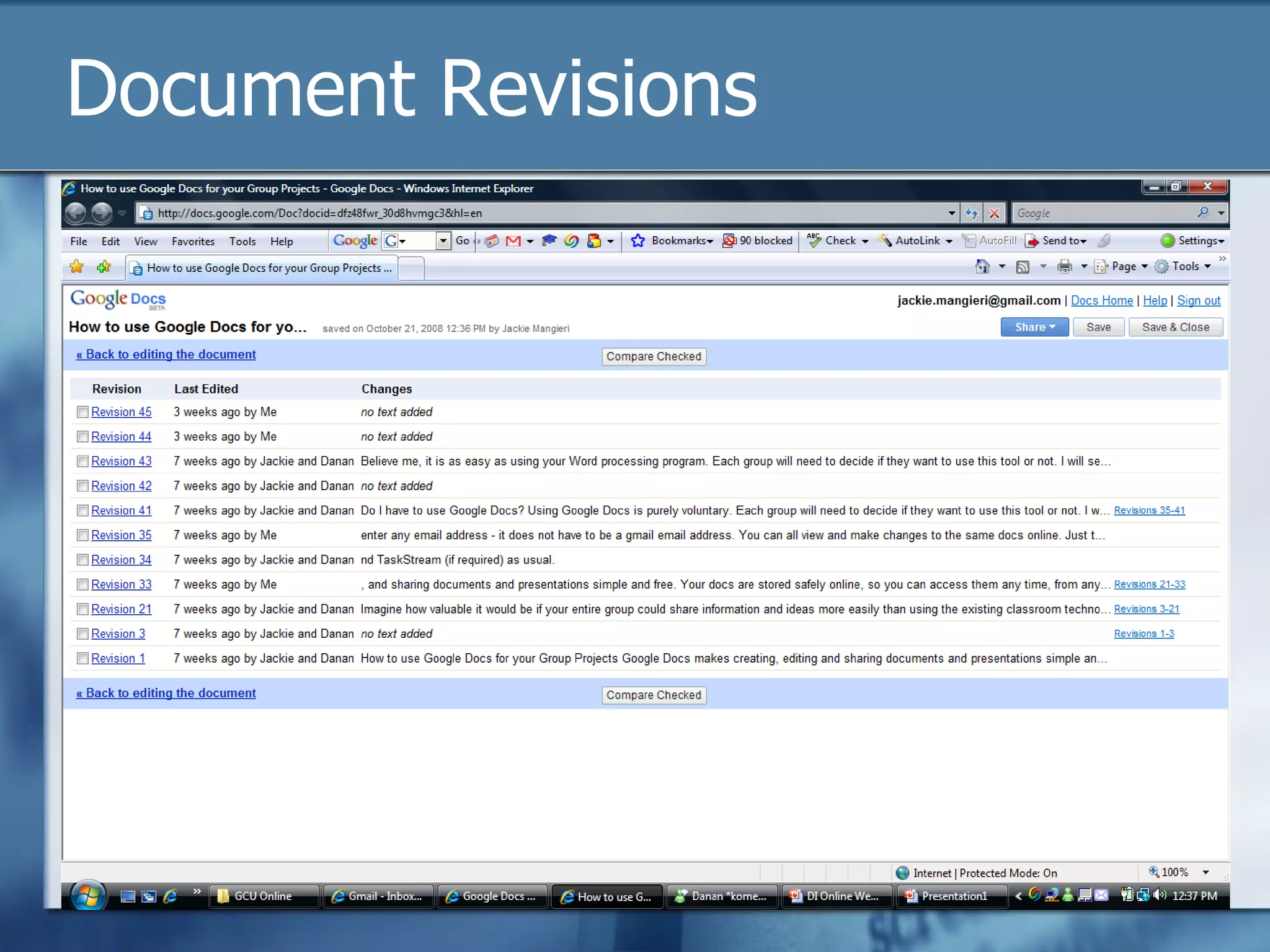The width and height of the screenshot is (1270, 952).
Task: Open the Page dropdown in command bar
Action: click(1129, 267)
